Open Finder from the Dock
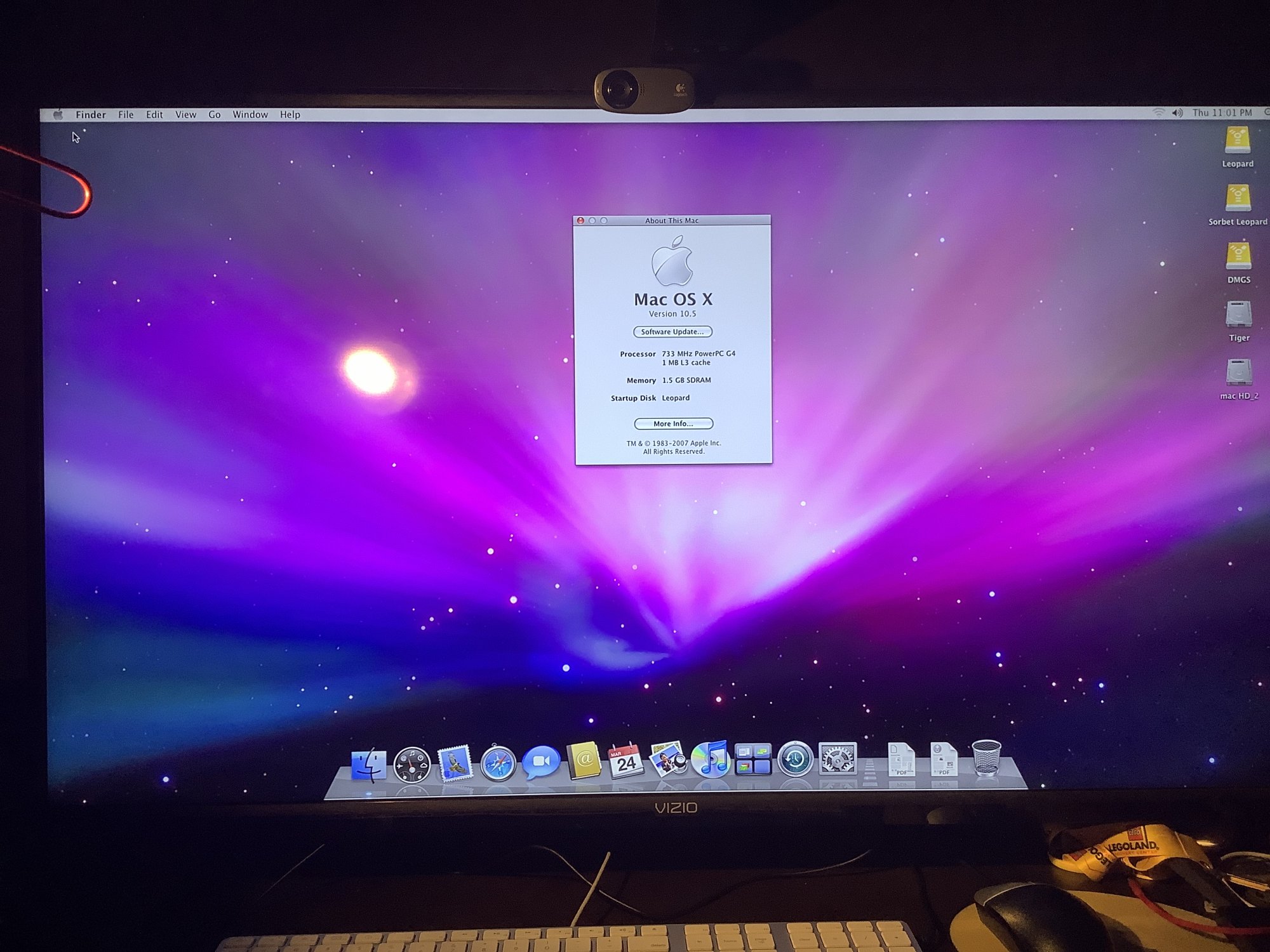 point(368,764)
